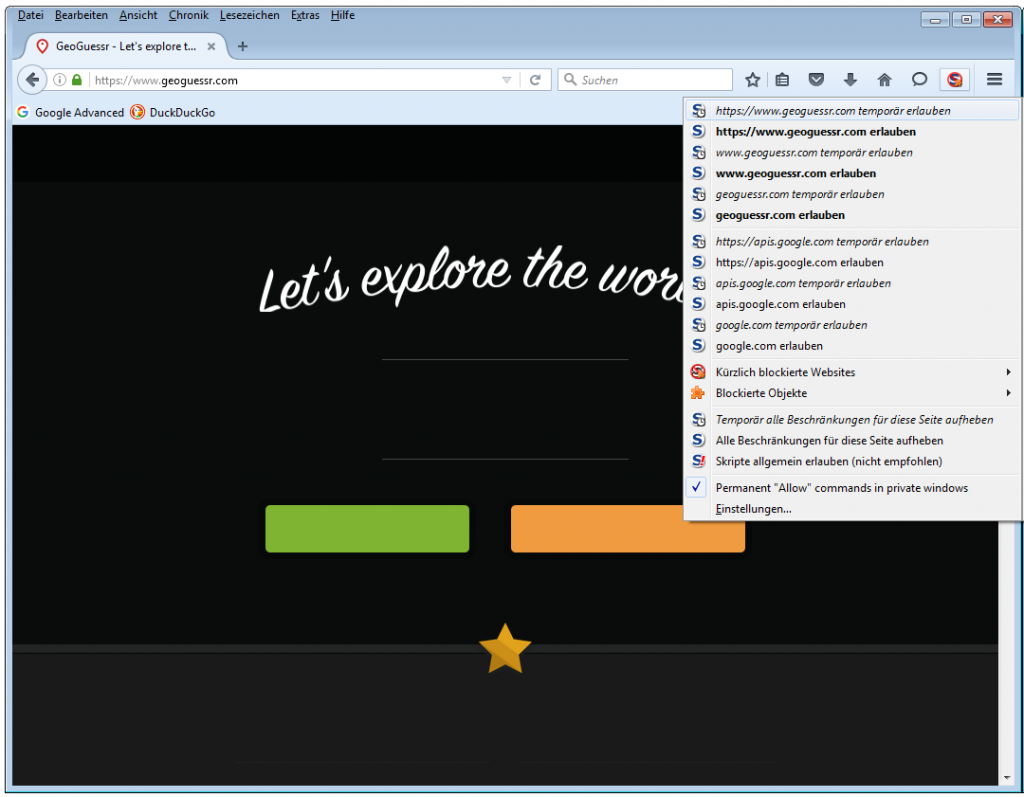This screenshot has height=797, width=1024.
Task: Expand Kürzlich blockierte Websites submenu
Action: (x=852, y=372)
